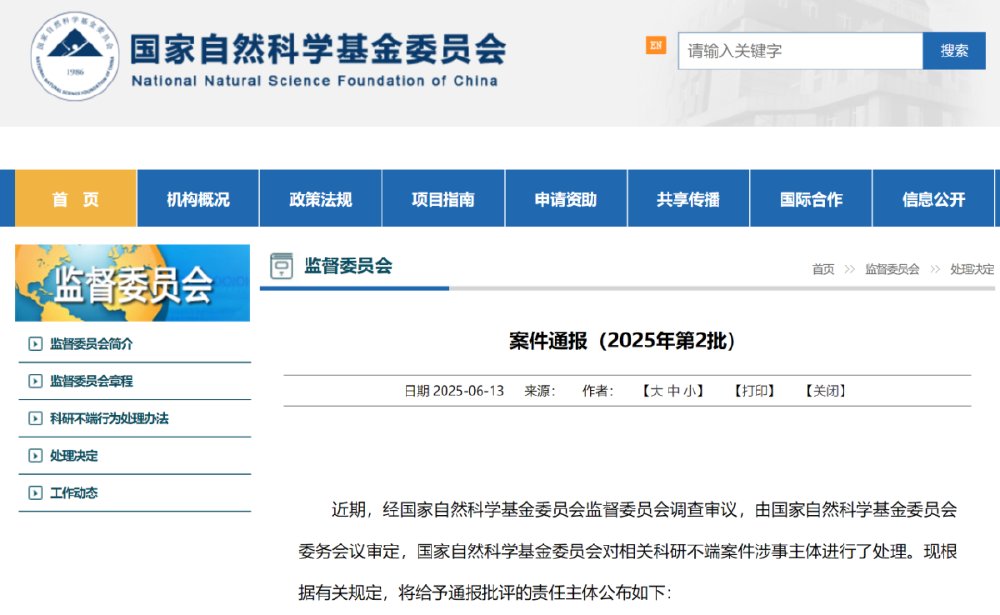Click arrow icon beside 处理决定 in sidebar
1000x615 pixels.
tap(35, 456)
